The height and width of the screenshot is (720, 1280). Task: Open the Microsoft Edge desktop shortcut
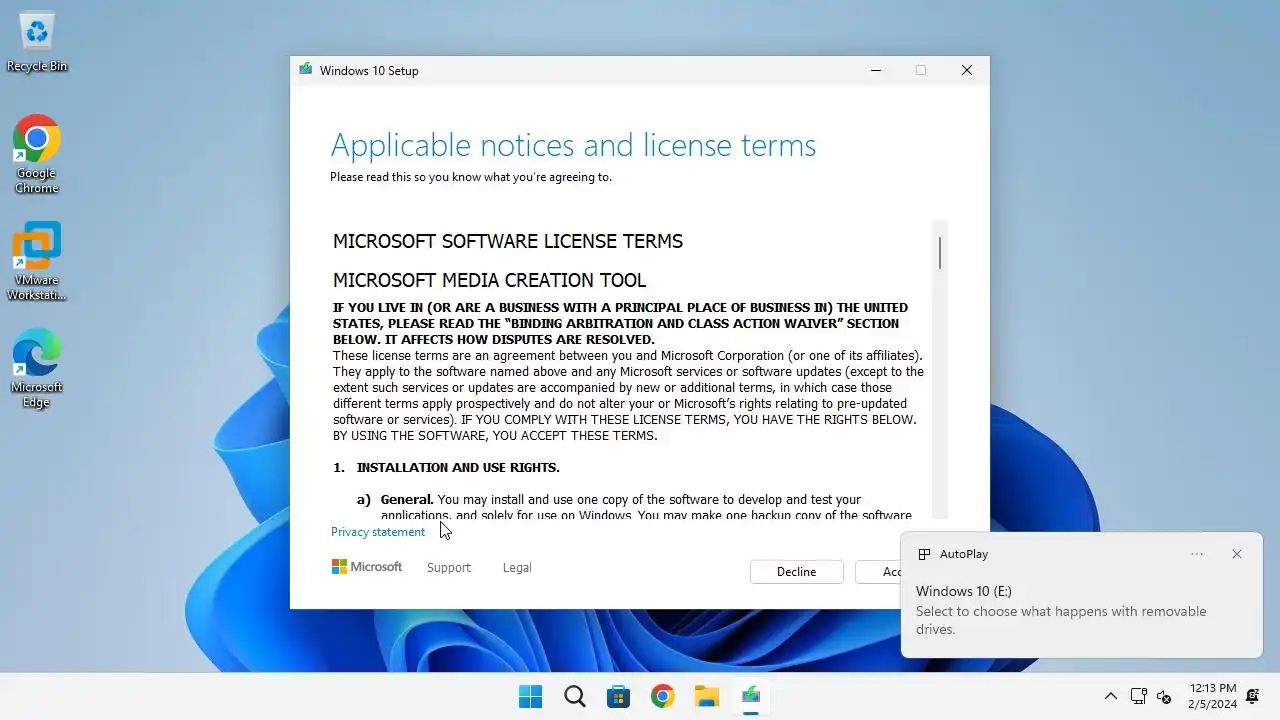[x=37, y=368]
